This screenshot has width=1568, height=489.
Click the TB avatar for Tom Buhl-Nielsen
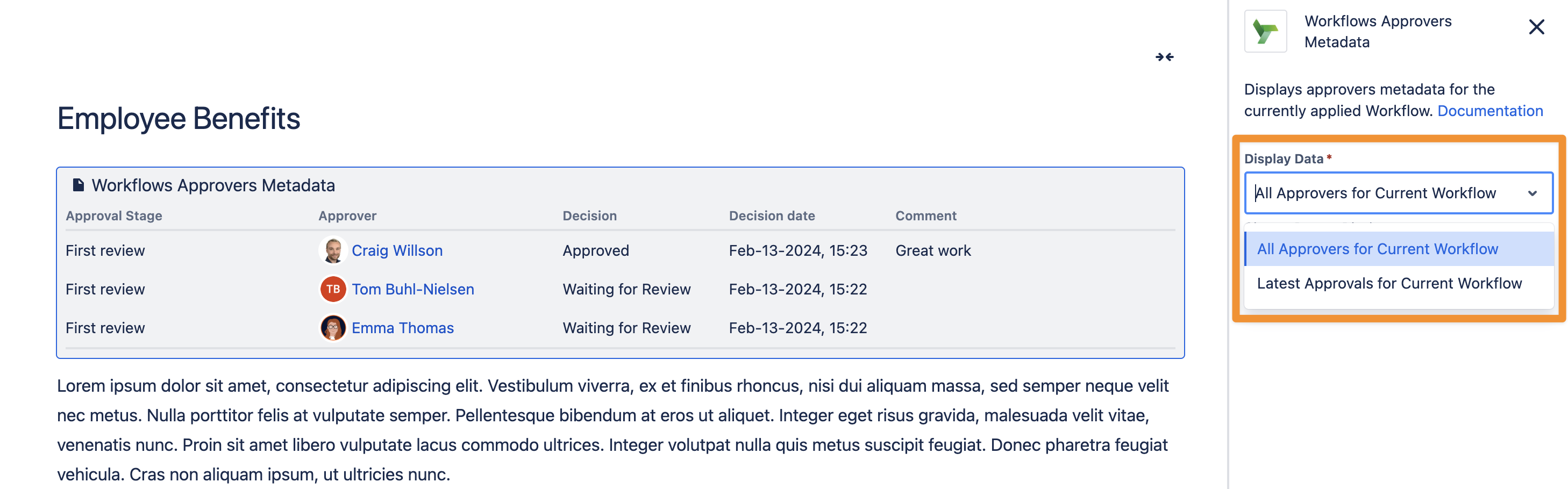pyautogui.click(x=333, y=290)
